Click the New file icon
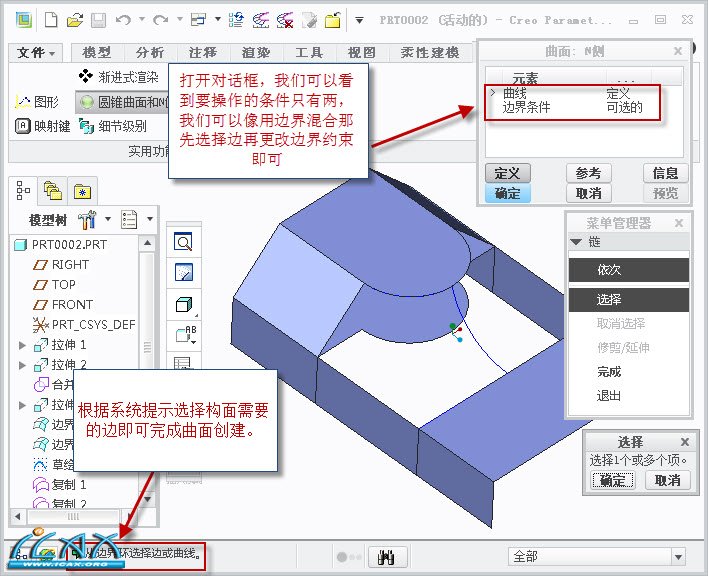The width and height of the screenshot is (708, 576). [51, 20]
